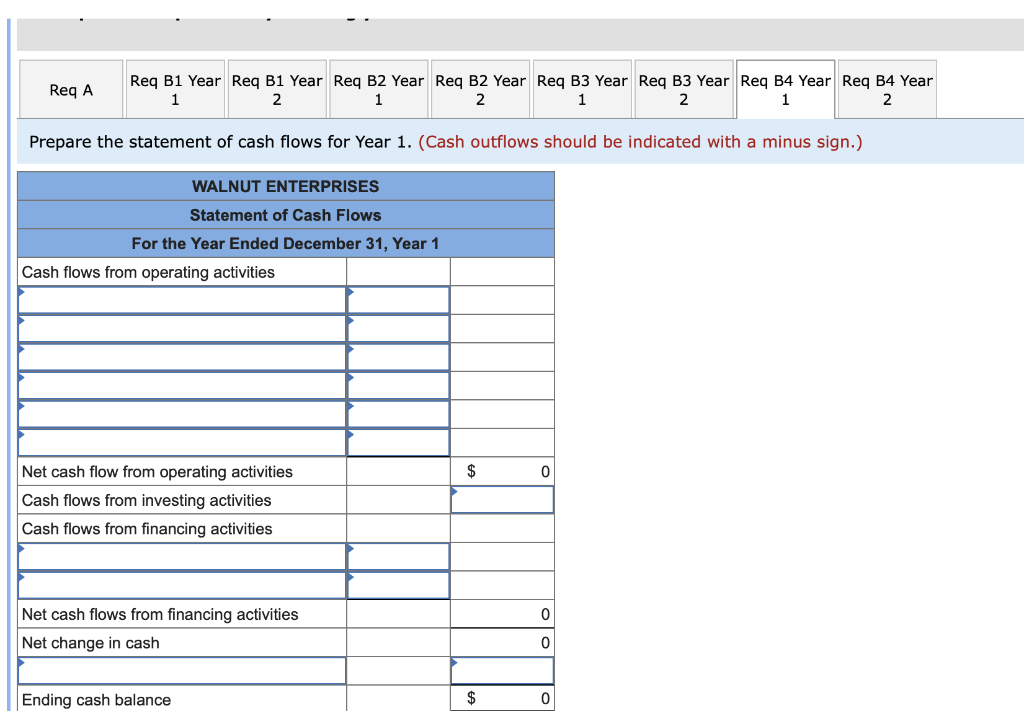
Task: Click the WALNUT ENTERPRISES header
Action: 285,187
